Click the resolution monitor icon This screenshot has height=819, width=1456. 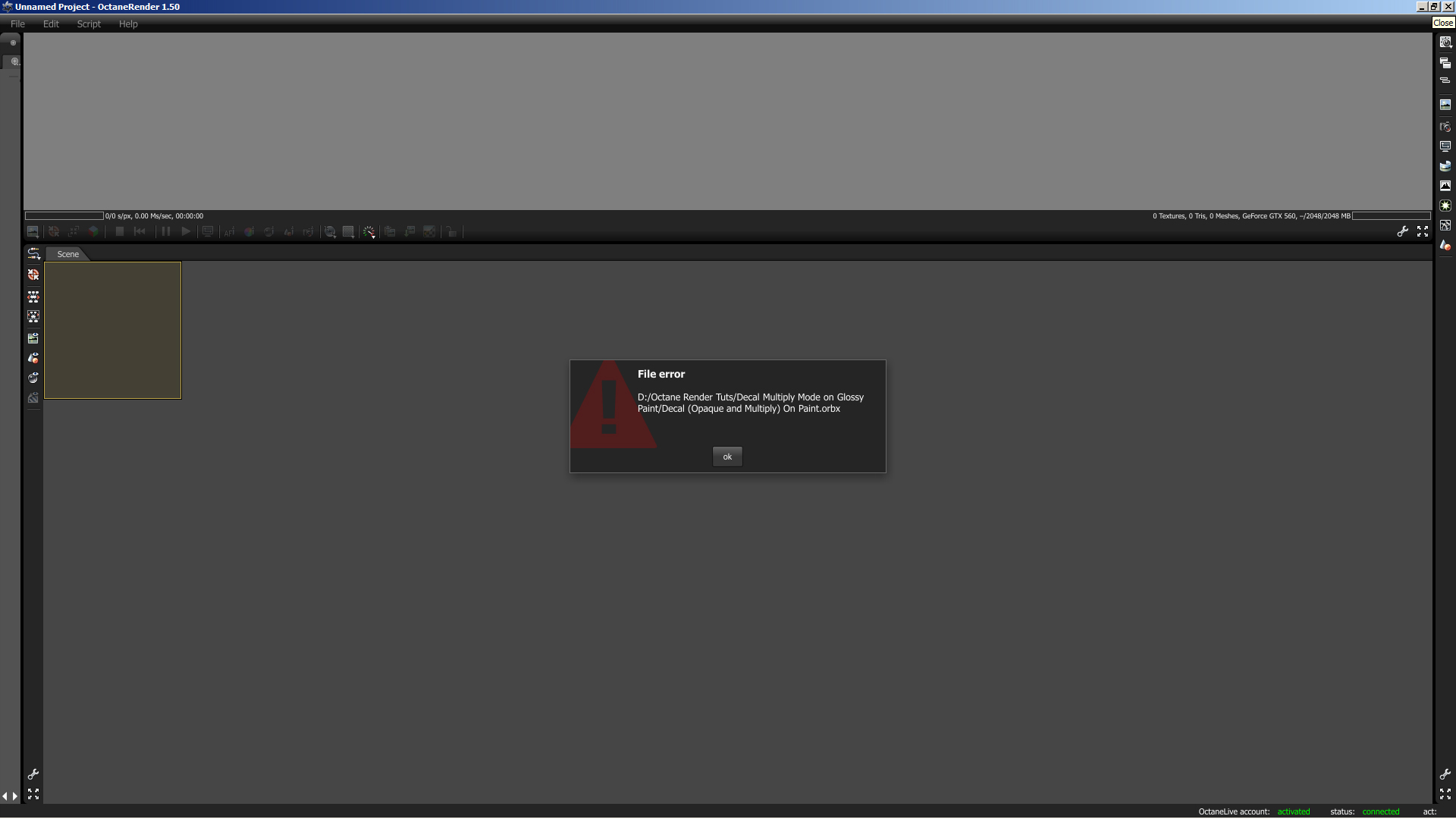click(1445, 146)
